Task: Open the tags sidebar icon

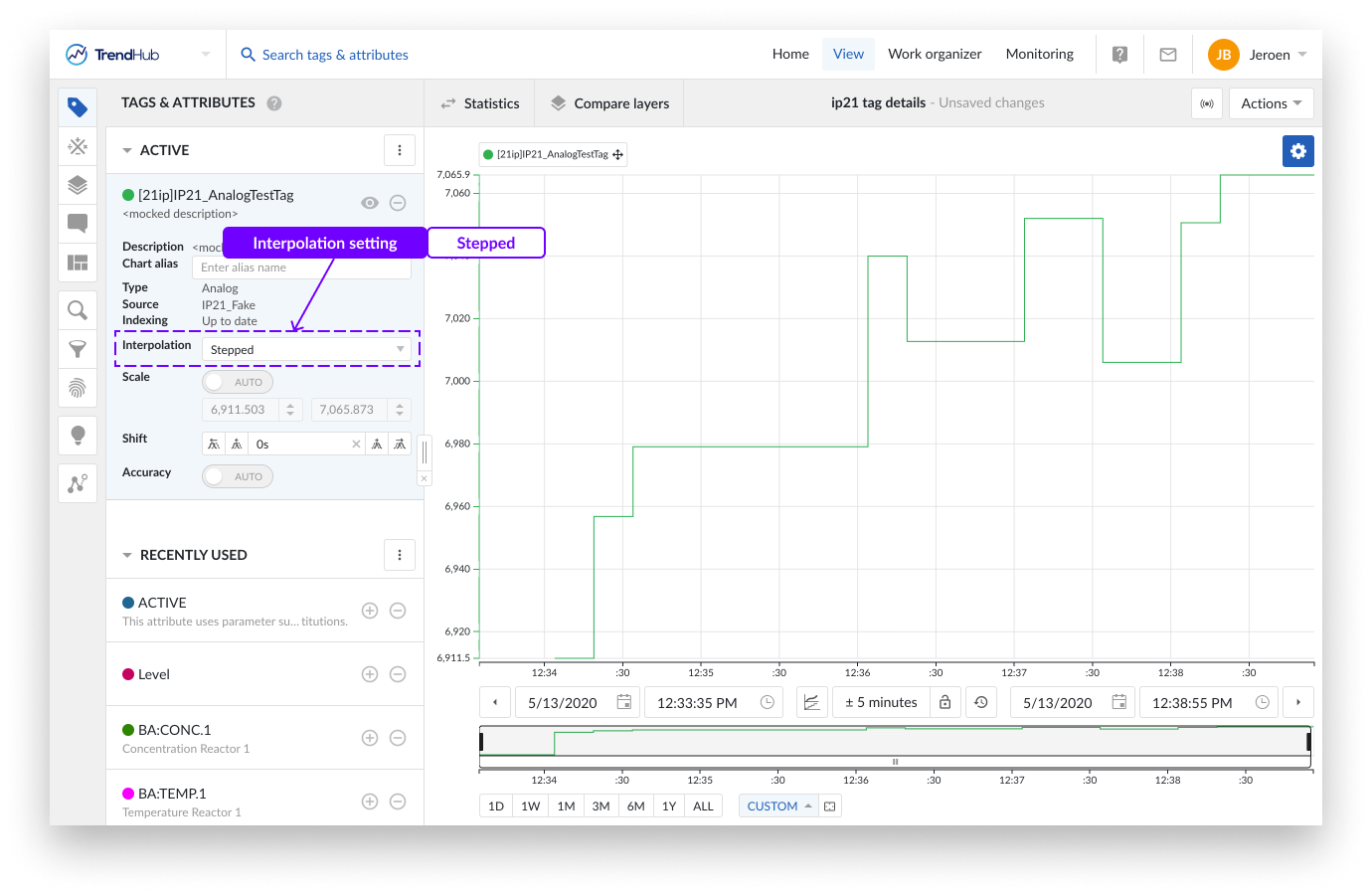Action: click(x=78, y=107)
